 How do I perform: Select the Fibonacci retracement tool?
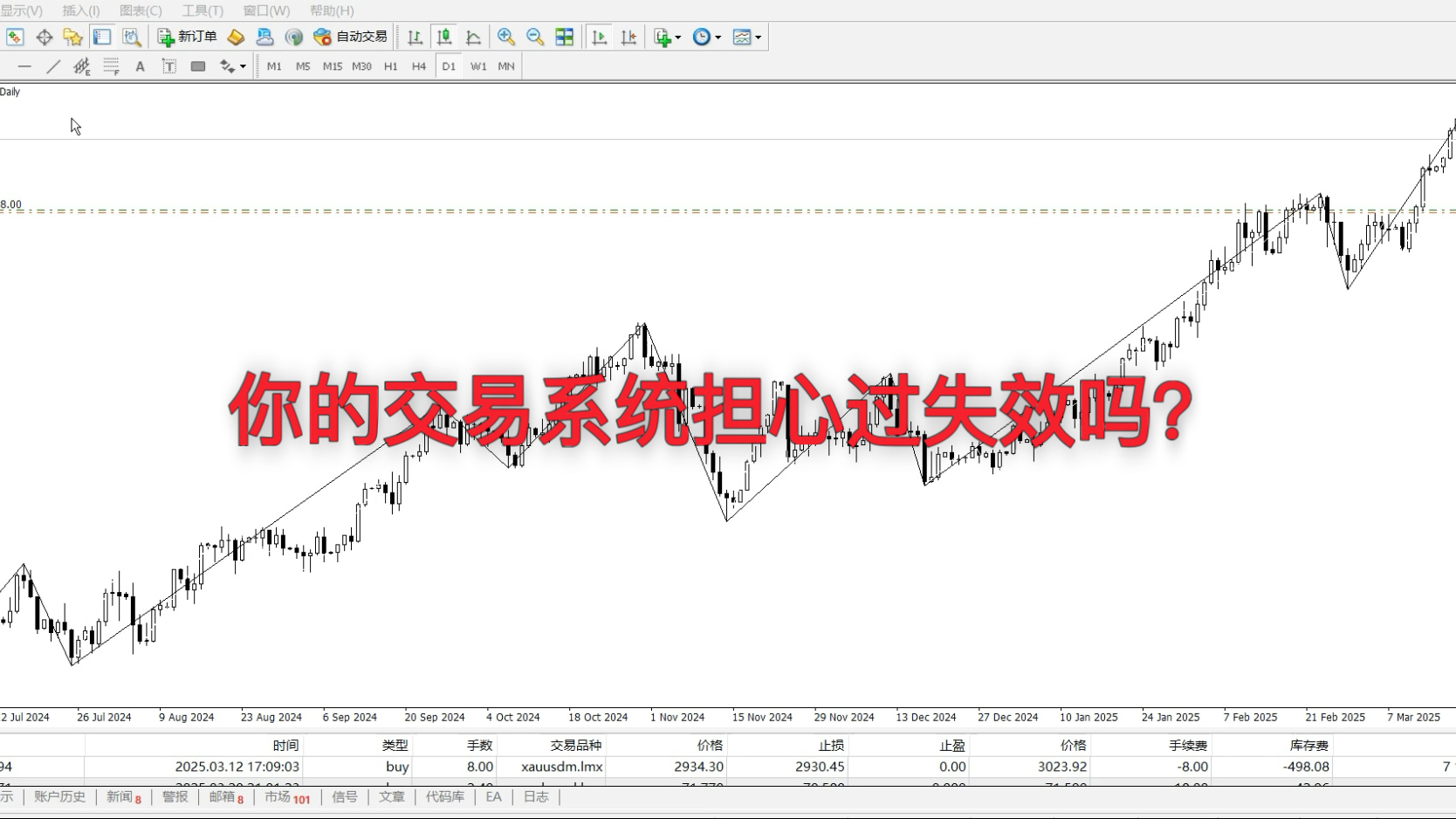tap(111, 66)
